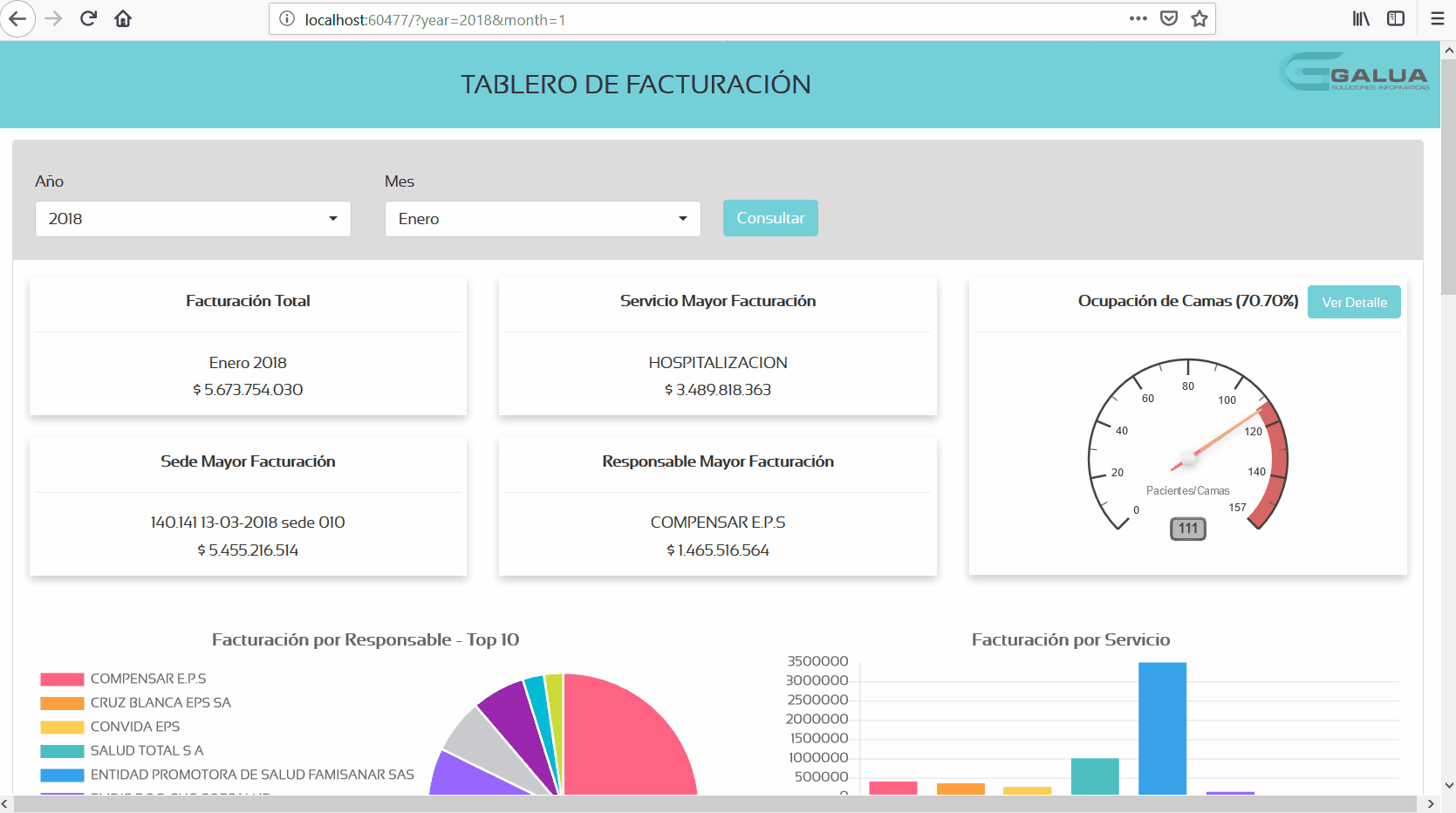
Task: Go to browser home page icon
Action: tap(123, 19)
